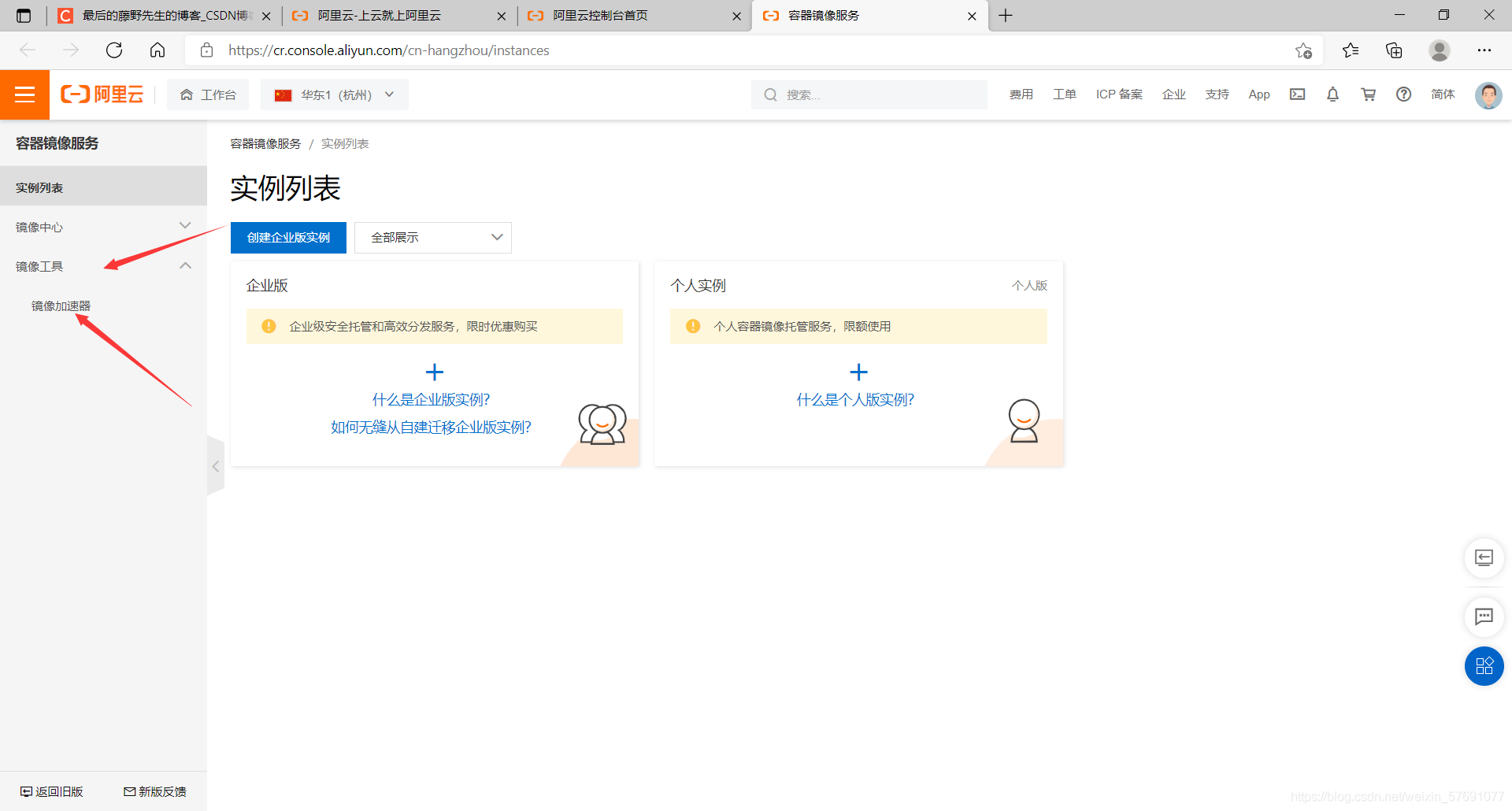Open the tab actions menu icon
Image resolution: width=1512 pixels, height=811 pixels.
tap(24, 16)
